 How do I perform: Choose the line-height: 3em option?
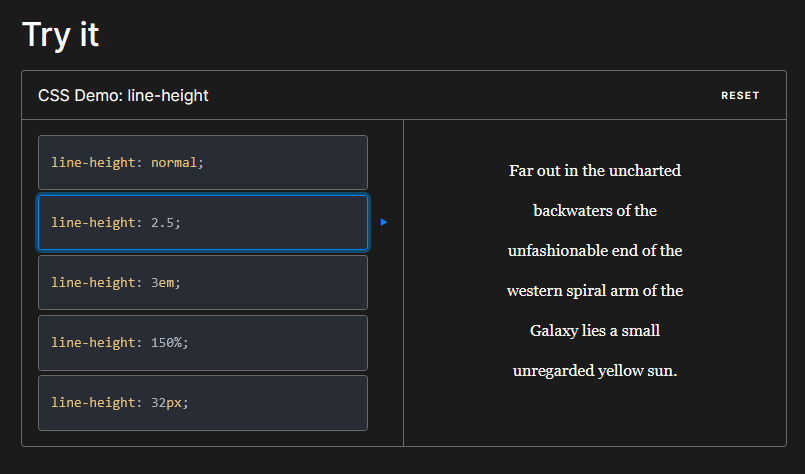203,282
